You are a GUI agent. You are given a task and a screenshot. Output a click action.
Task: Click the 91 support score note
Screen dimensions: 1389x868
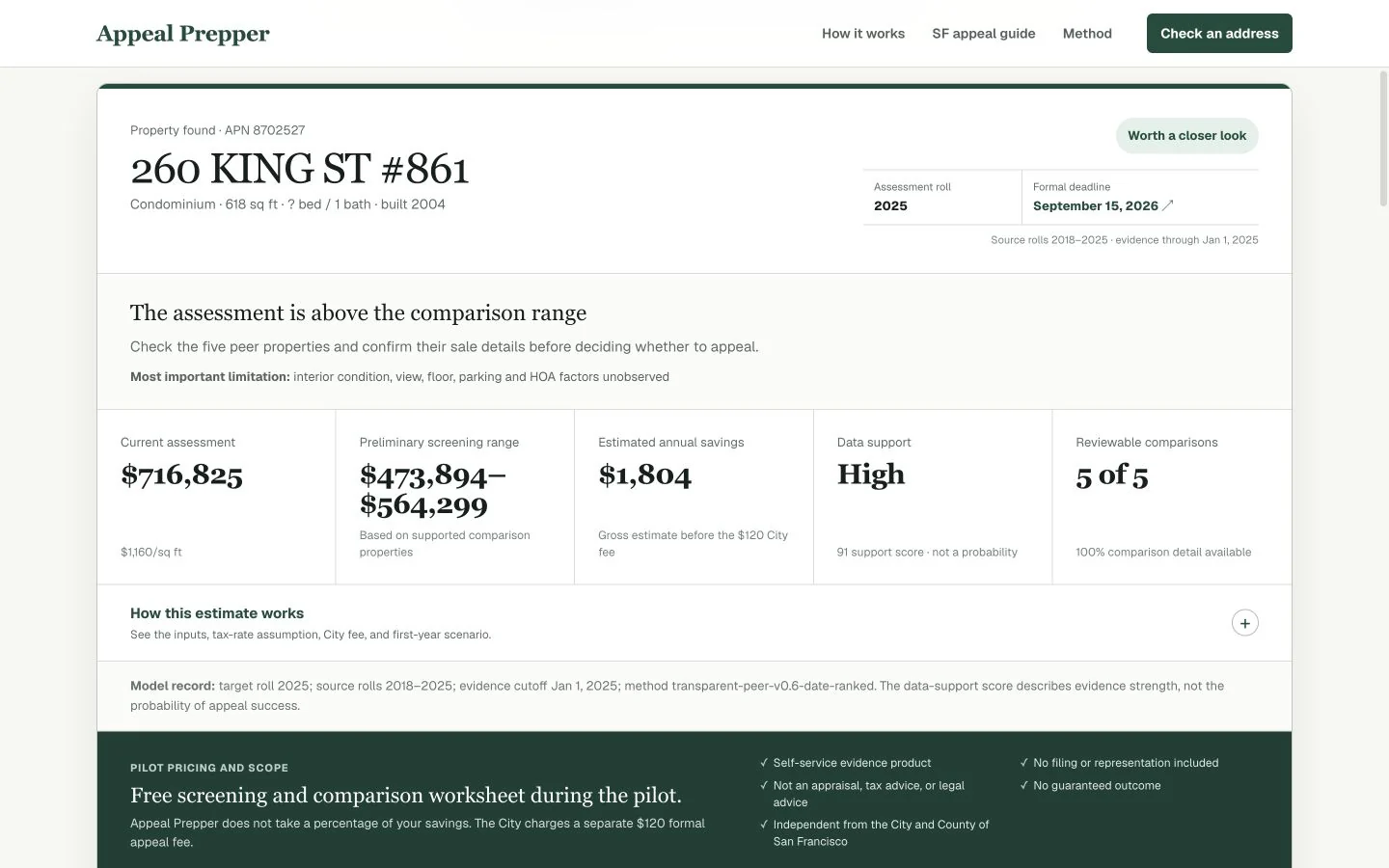point(927,553)
